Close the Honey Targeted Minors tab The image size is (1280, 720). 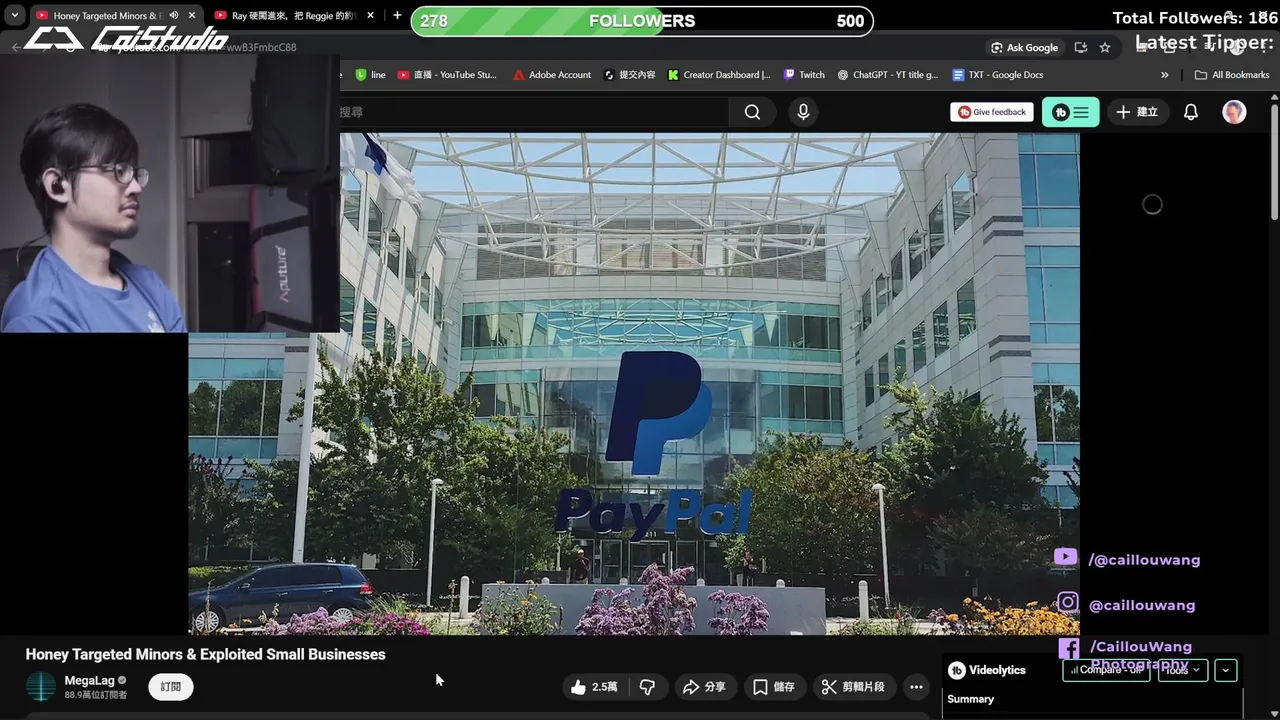point(192,15)
